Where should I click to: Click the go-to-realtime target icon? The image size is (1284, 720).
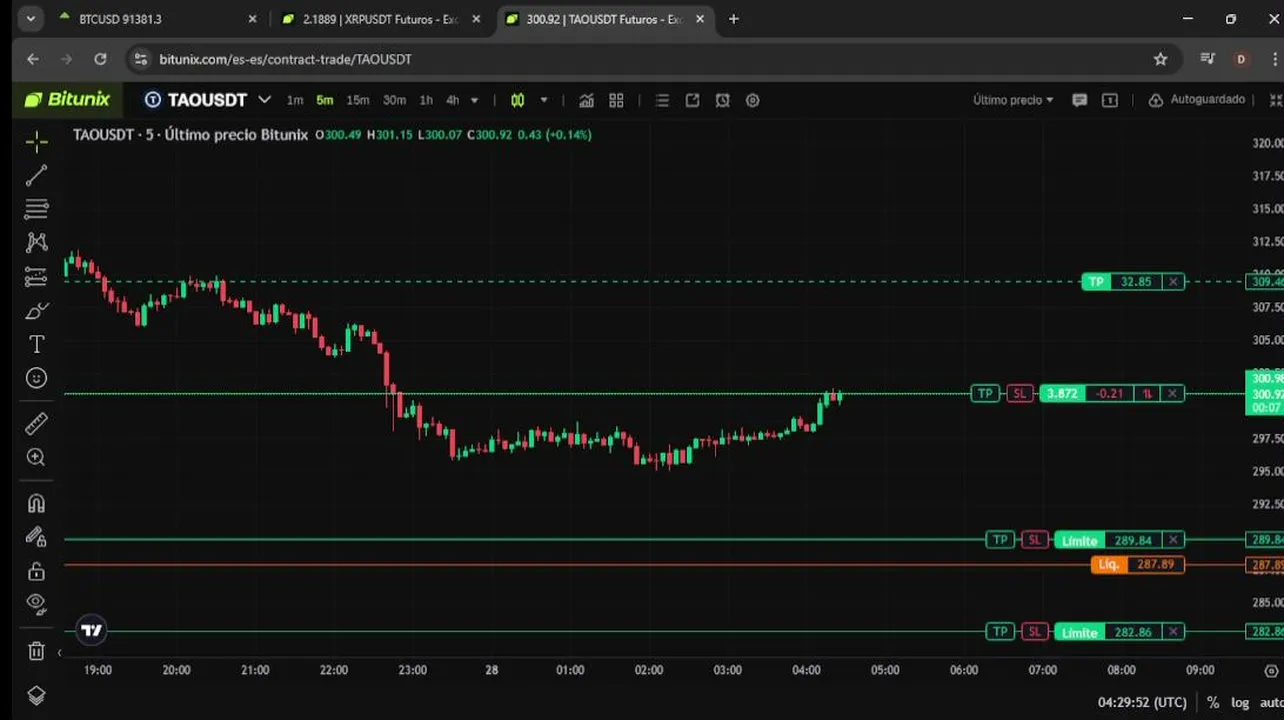(x=1272, y=670)
